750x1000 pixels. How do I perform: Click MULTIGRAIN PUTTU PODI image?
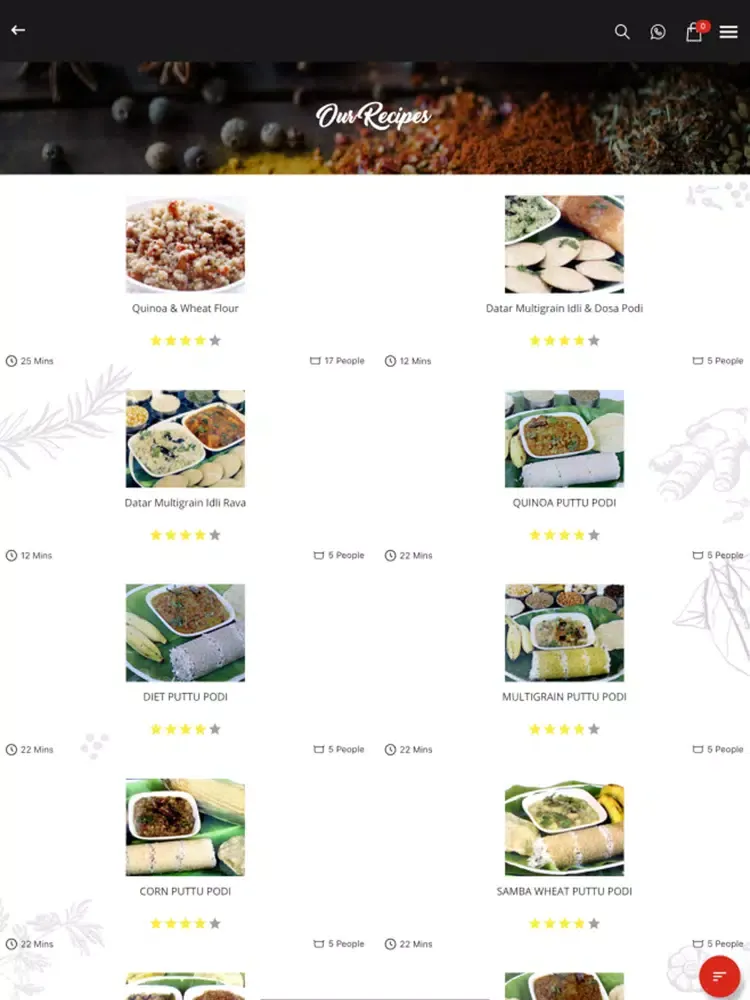(x=564, y=633)
